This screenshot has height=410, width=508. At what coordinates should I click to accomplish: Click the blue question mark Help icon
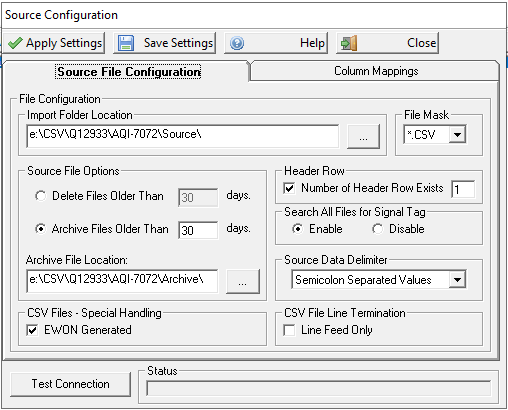[237, 43]
